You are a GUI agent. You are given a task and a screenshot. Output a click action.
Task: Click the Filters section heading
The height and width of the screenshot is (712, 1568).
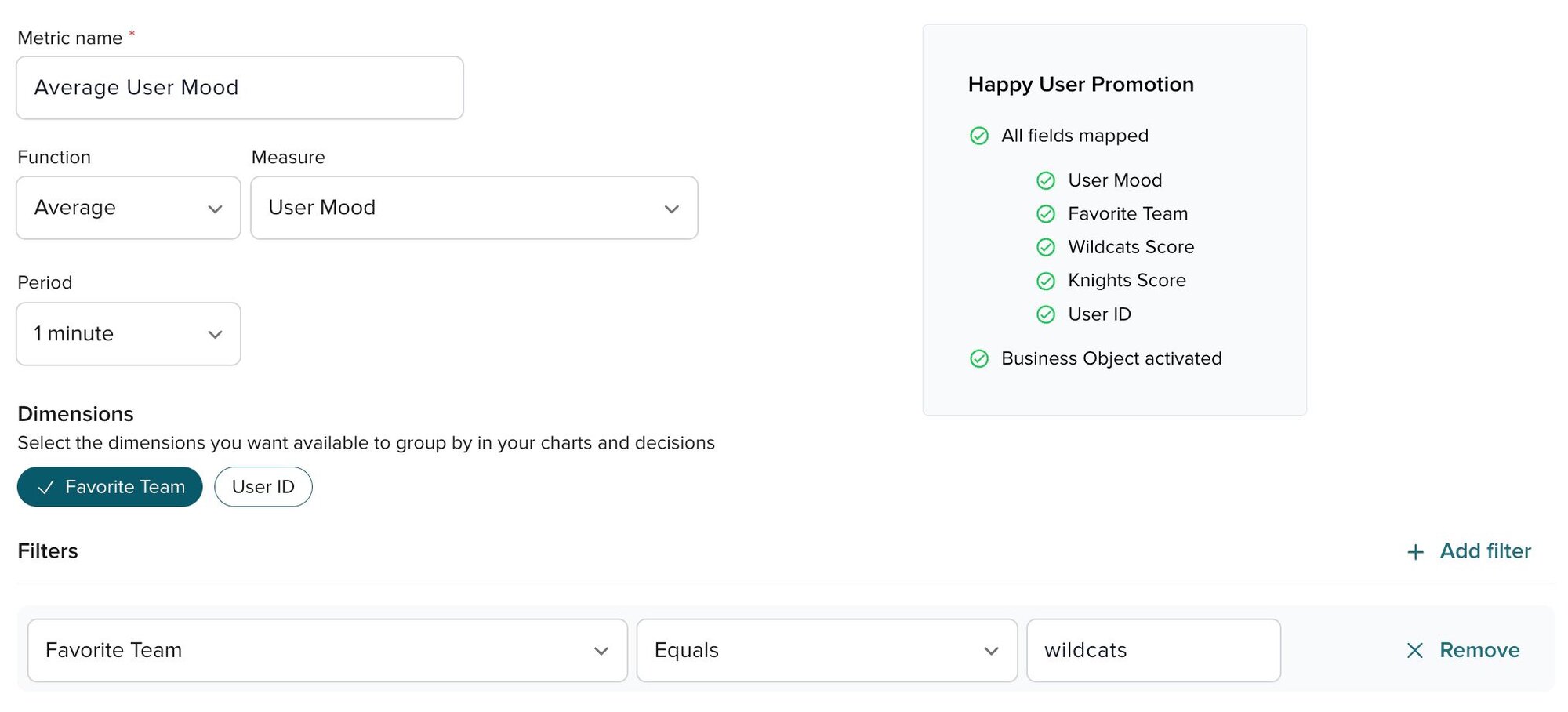coord(48,551)
